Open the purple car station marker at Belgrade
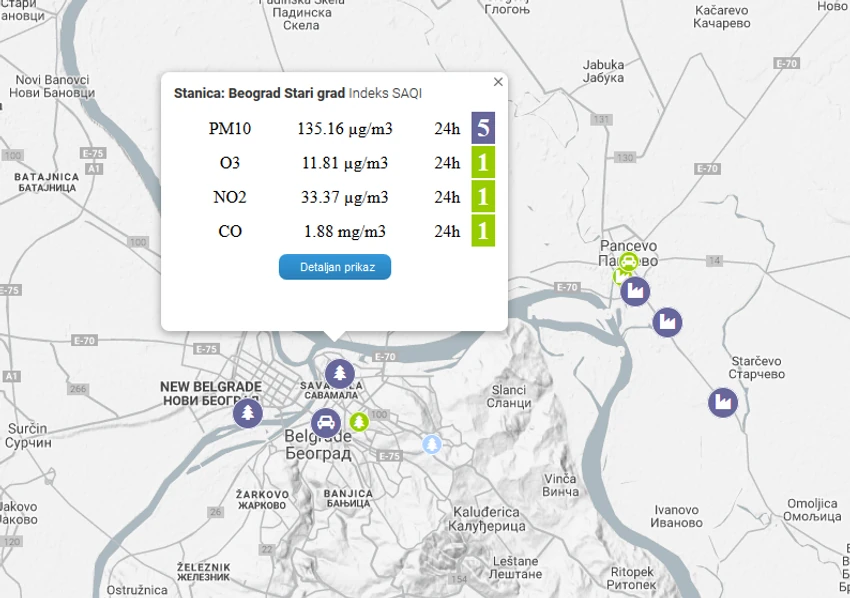The height and width of the screenshot is (598, 850). point(326,423)
